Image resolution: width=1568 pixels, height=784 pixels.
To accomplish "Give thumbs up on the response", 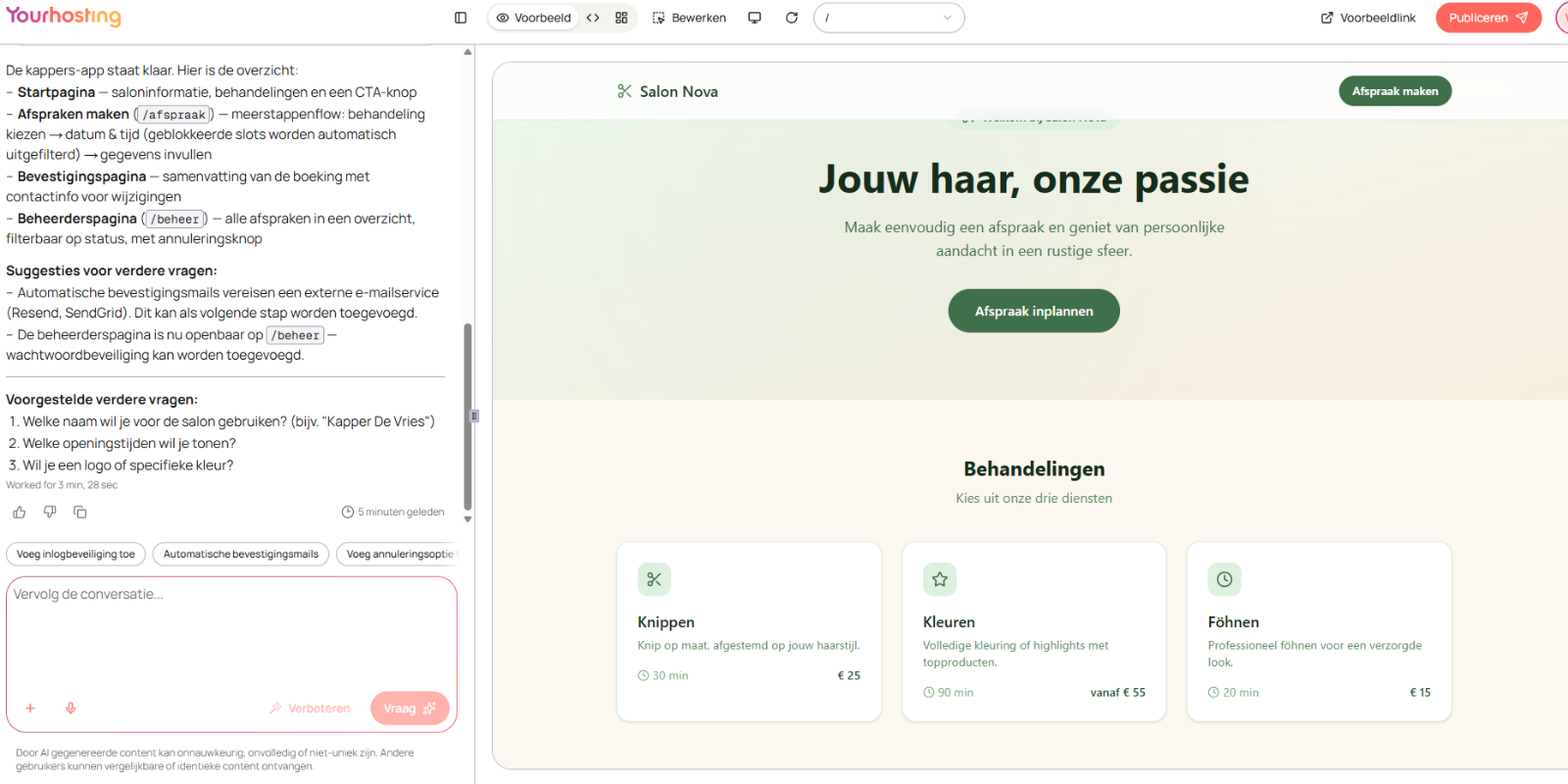I will [20, 513].
